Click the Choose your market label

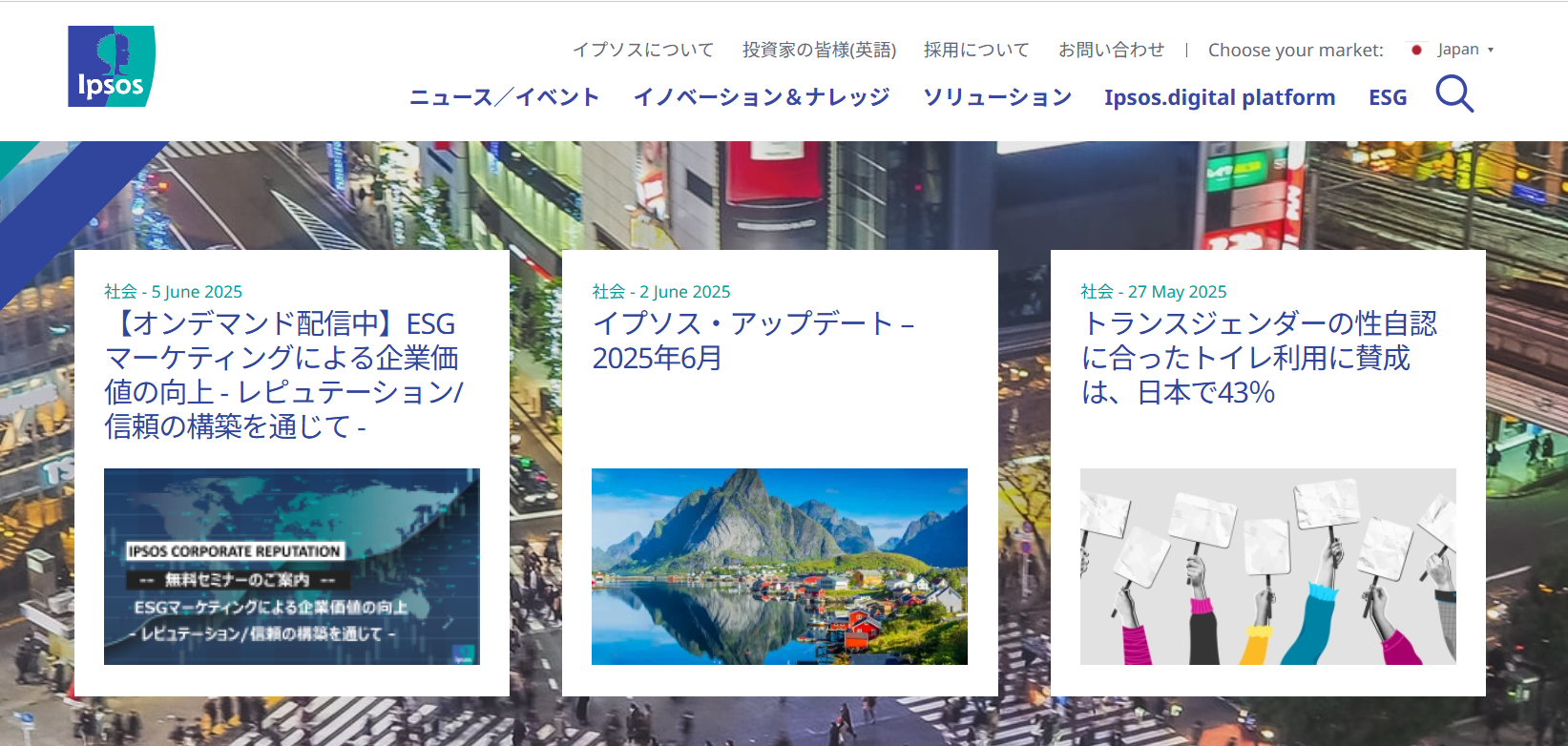1296,50
